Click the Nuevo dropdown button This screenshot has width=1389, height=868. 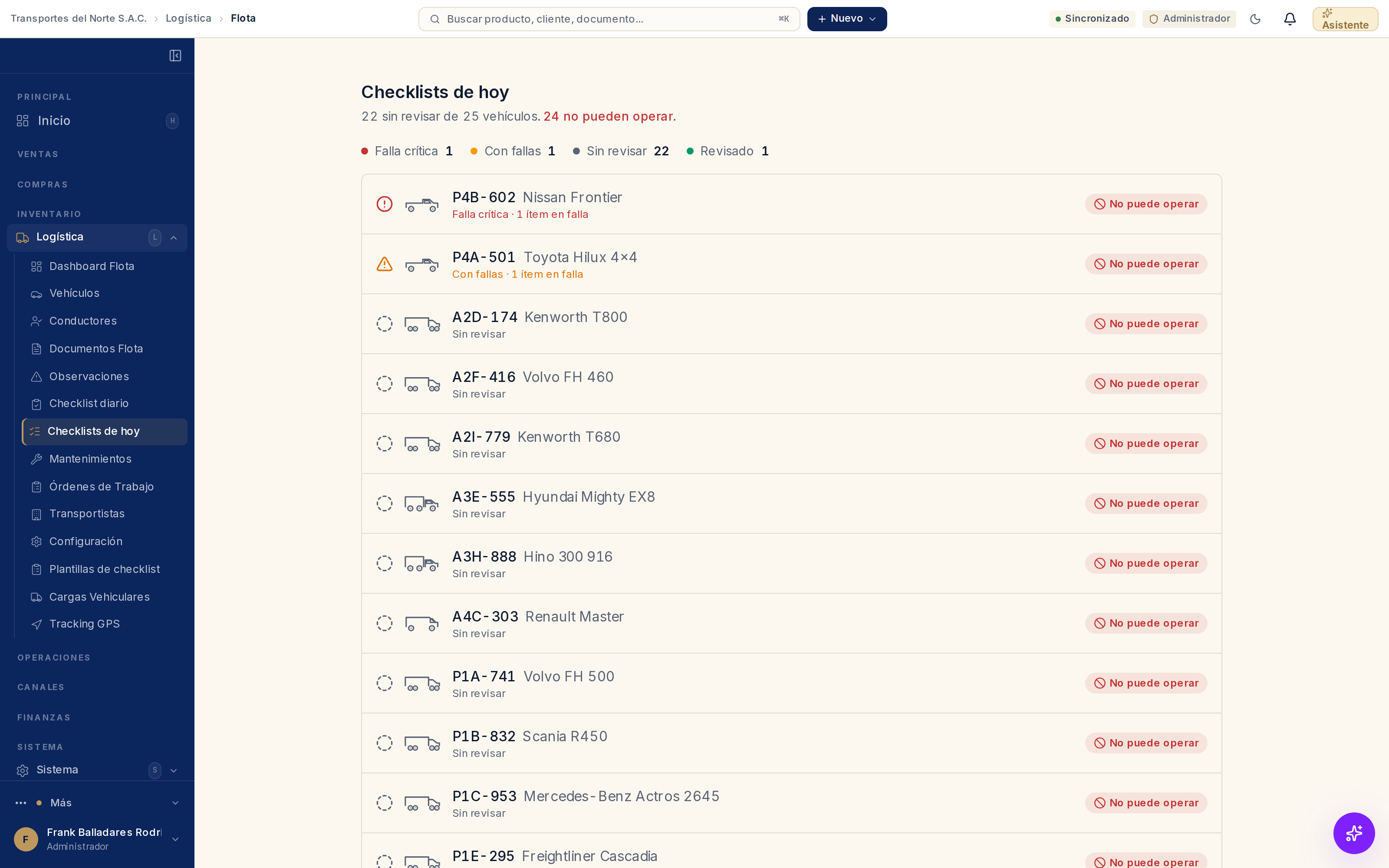[846, 19]
